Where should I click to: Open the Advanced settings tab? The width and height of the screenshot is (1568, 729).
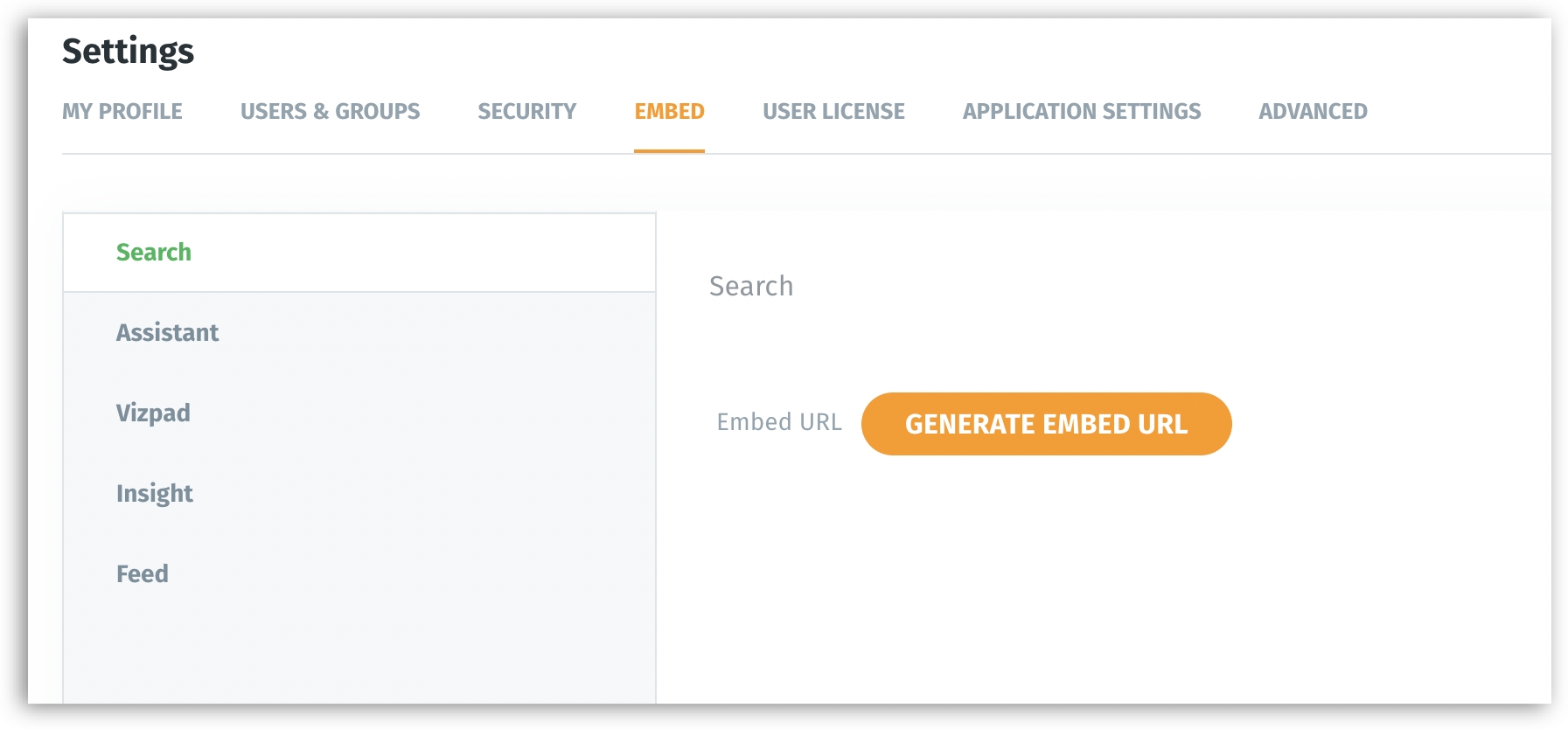point(1313,112)
